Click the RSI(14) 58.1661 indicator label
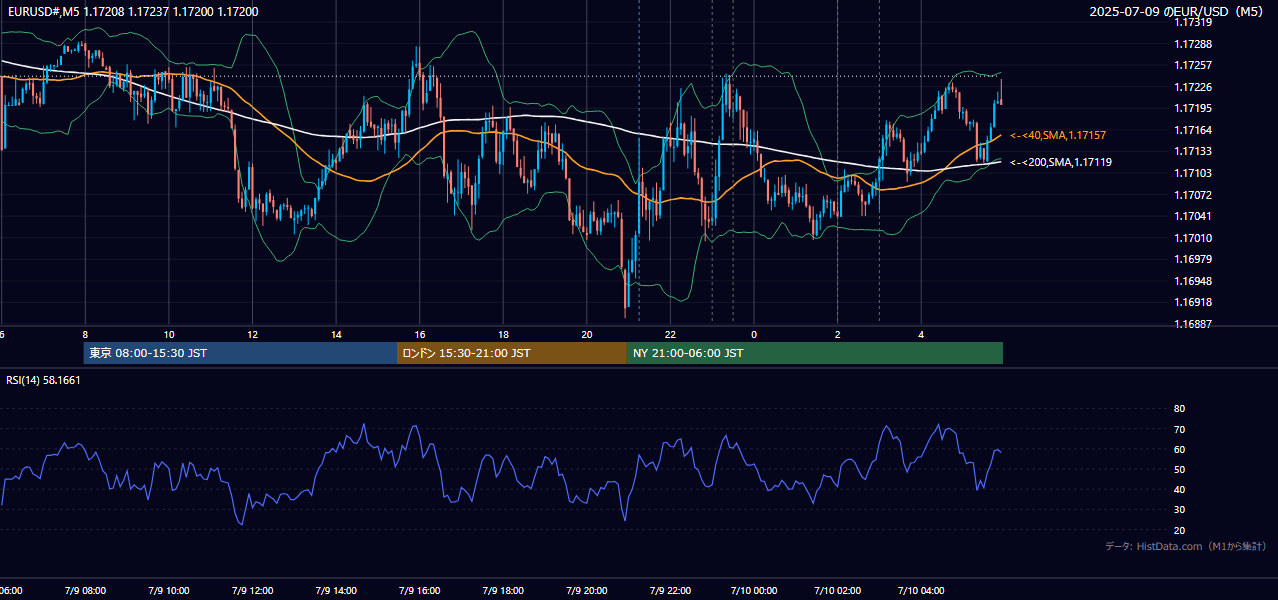Viewport: 1278px width, 600px height. point(43,380)
